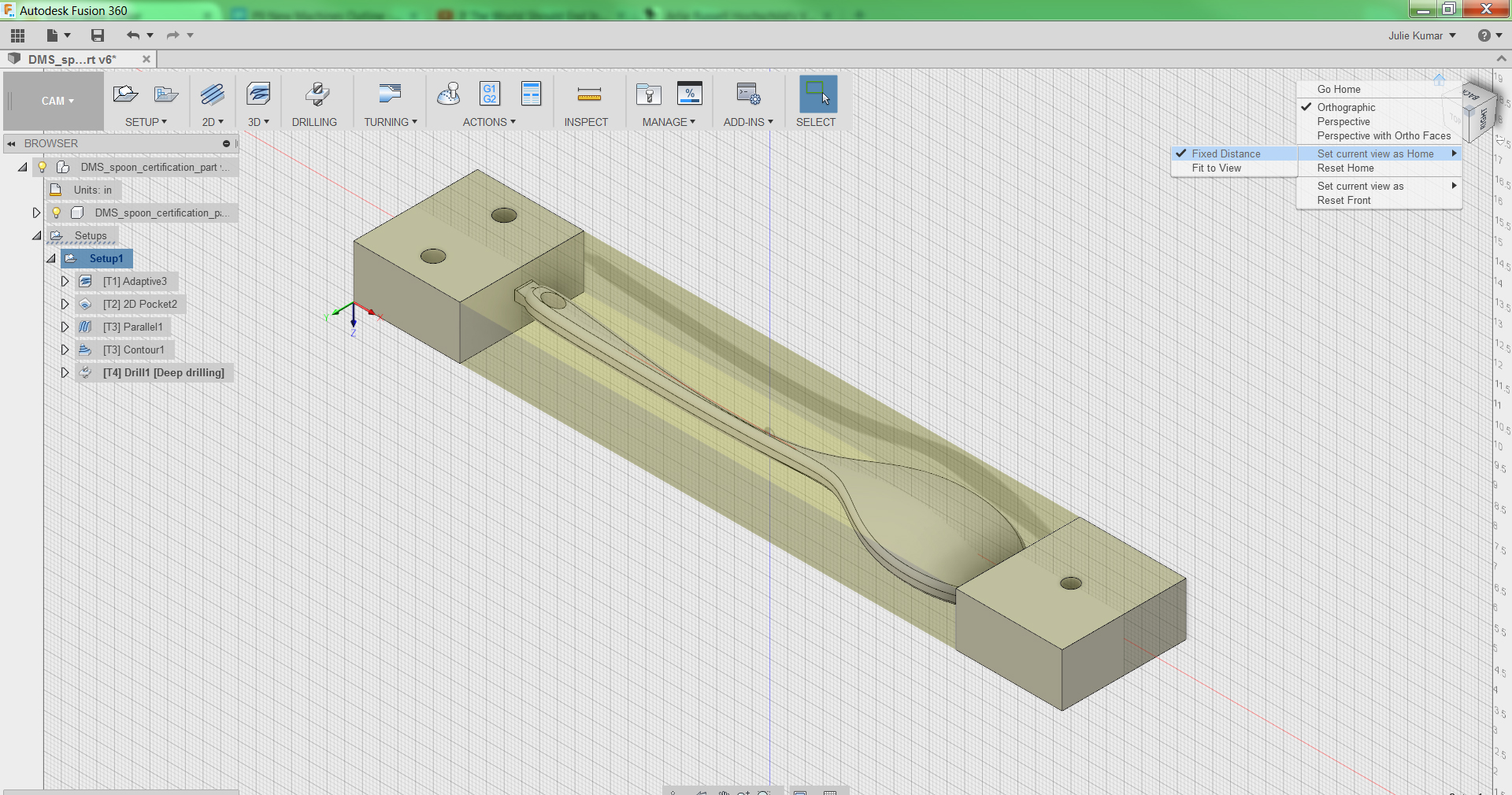This screenshot has height=795, width=1512.
Task: Click the Inspect measure ruler icon
Action: click(589, 95)
